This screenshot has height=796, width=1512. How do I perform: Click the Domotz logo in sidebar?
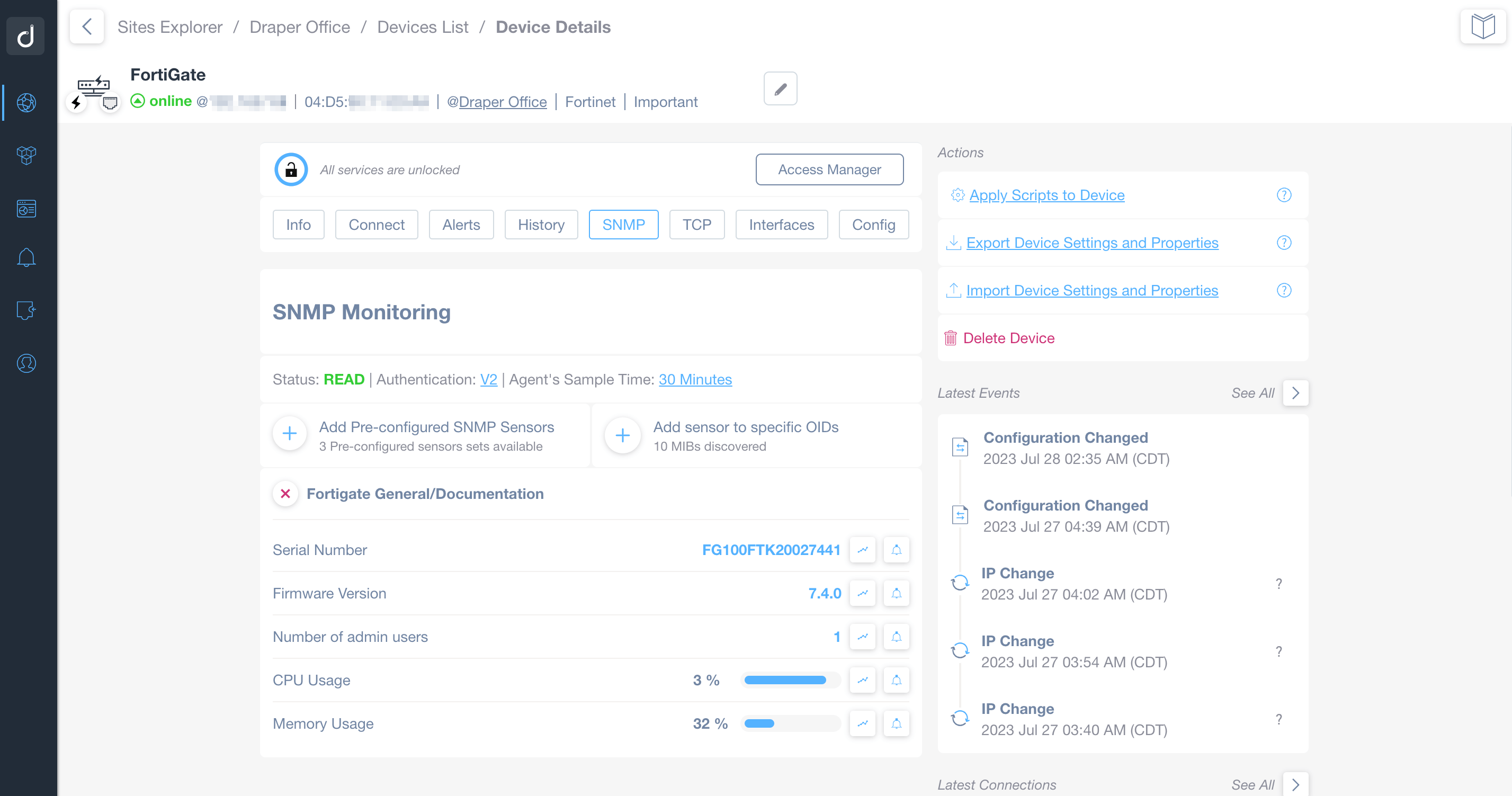click(25, 37)
